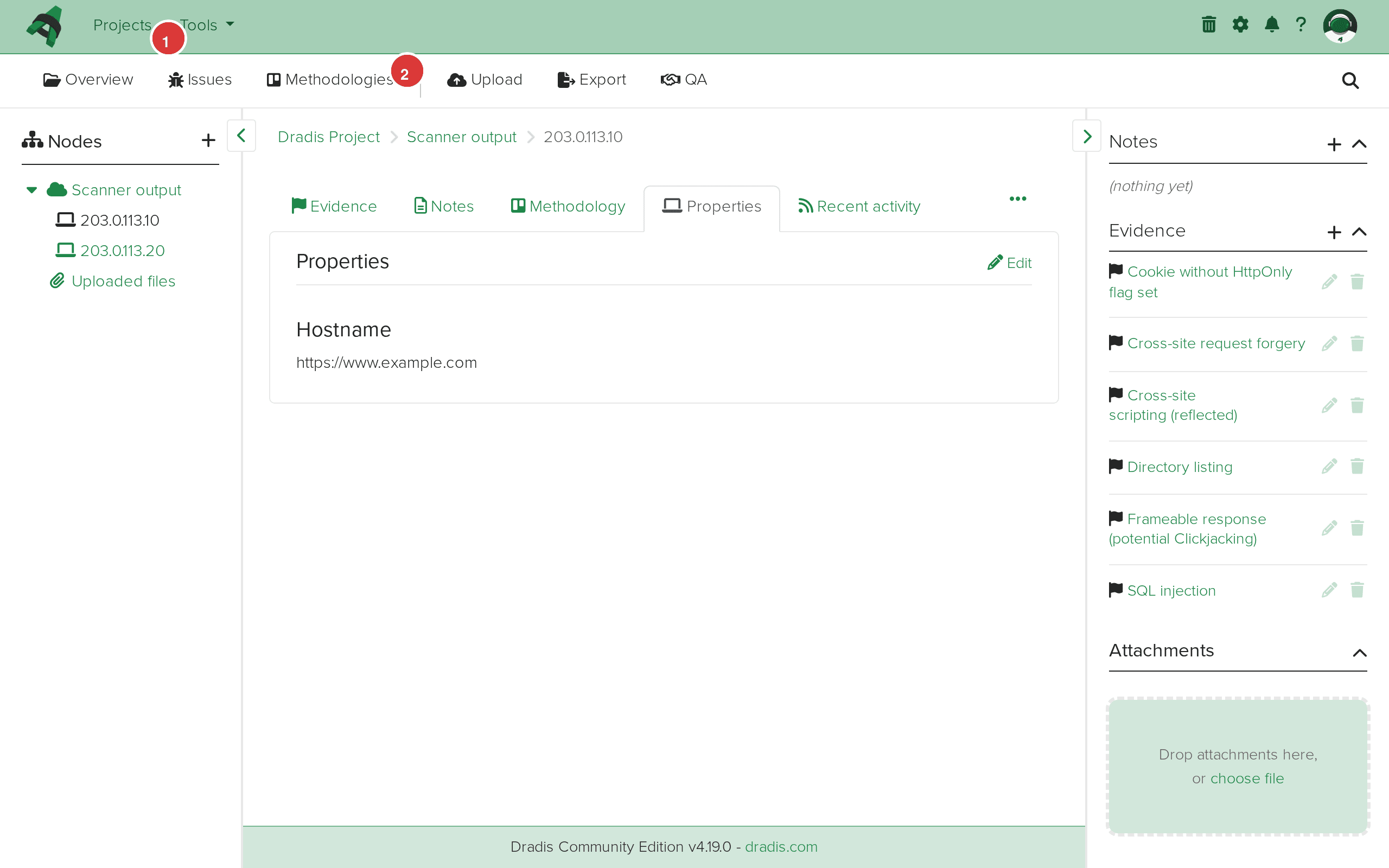Click the search magnifier icon
The width and height of the screenshot is (1389, 868).
tap(1350, 80)
